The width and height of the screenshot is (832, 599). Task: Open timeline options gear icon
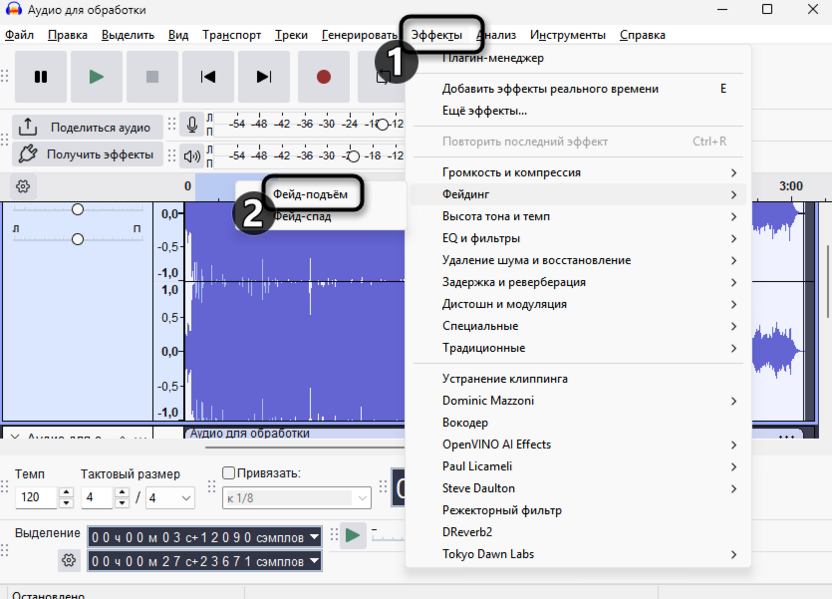click(23, 186)
